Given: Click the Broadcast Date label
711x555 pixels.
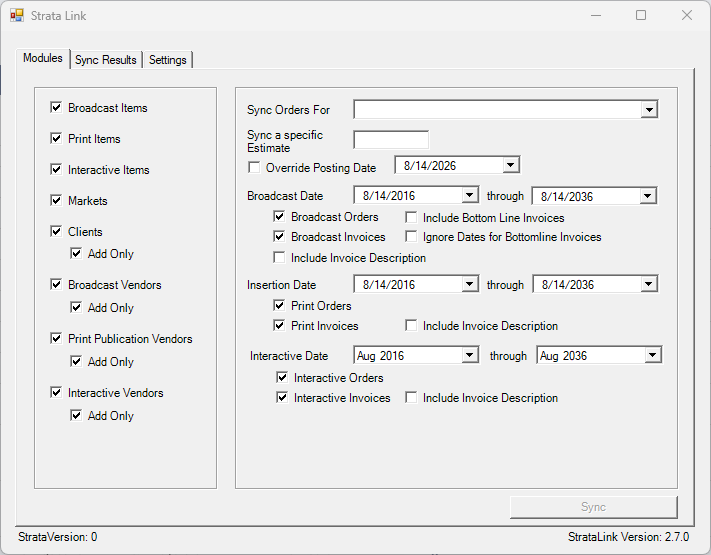Looking at the screenshot, I should (x=285, y=196).
